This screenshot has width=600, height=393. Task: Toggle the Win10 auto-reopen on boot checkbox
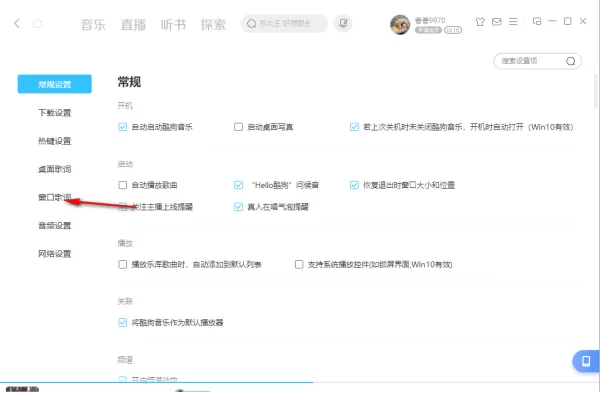(x=354, y=127)
